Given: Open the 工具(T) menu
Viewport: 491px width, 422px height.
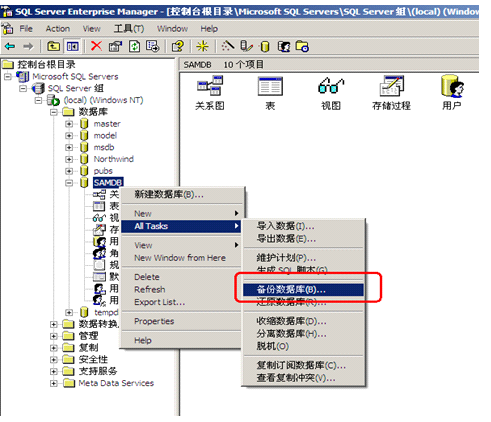Looking at the screenshot, I should [x=129, y=29].
